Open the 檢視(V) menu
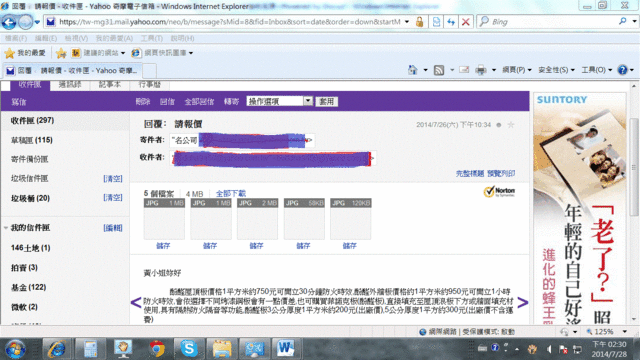This screenshot has height=360, width=640. click(x=76, y=38)
